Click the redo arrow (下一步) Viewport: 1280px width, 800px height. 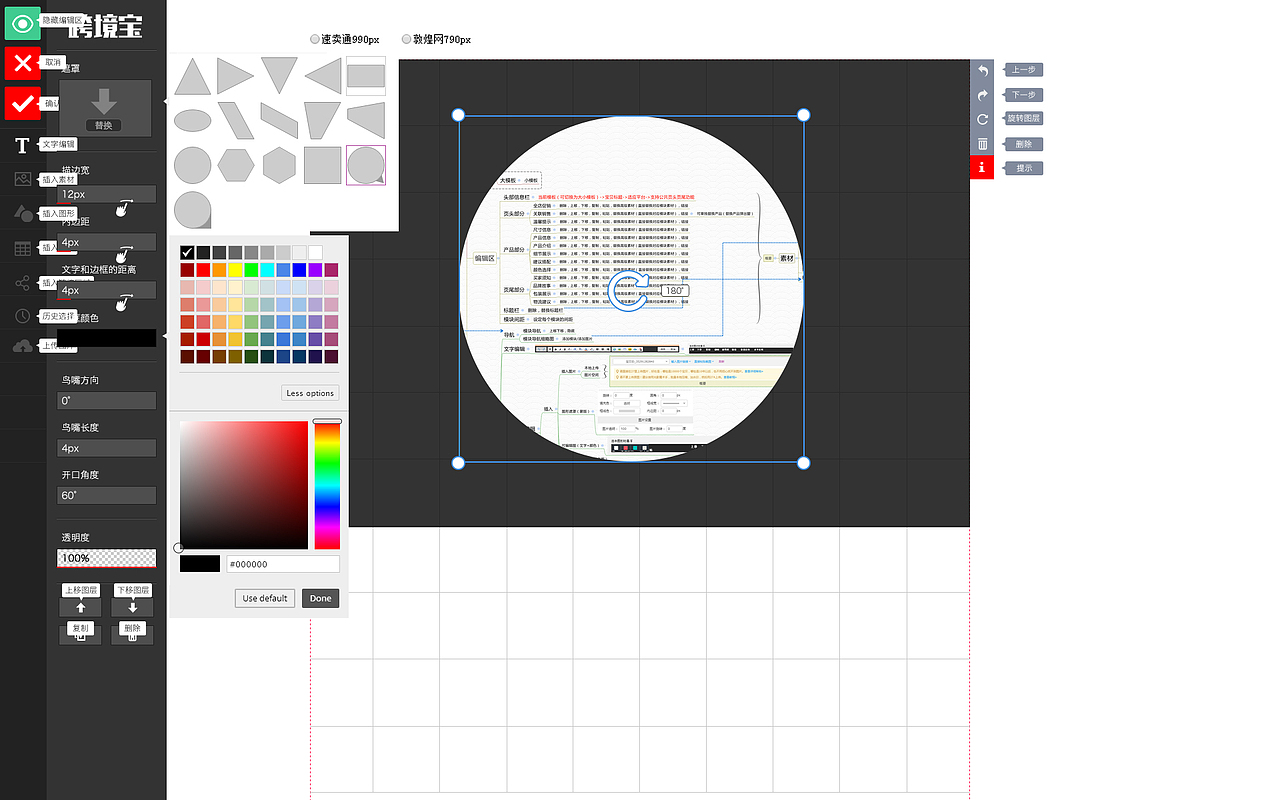click(982, 95)
